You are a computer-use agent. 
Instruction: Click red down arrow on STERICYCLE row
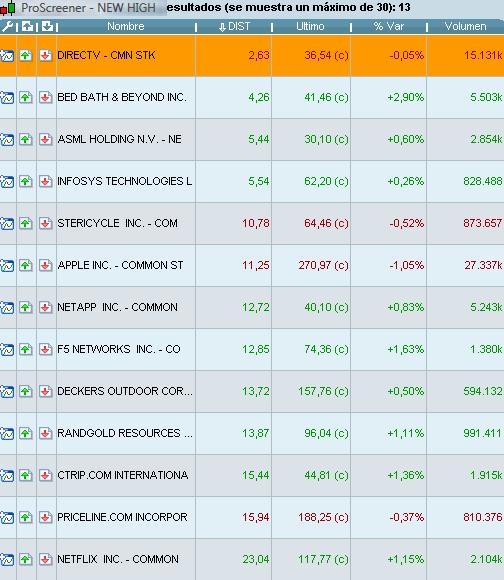45,223
